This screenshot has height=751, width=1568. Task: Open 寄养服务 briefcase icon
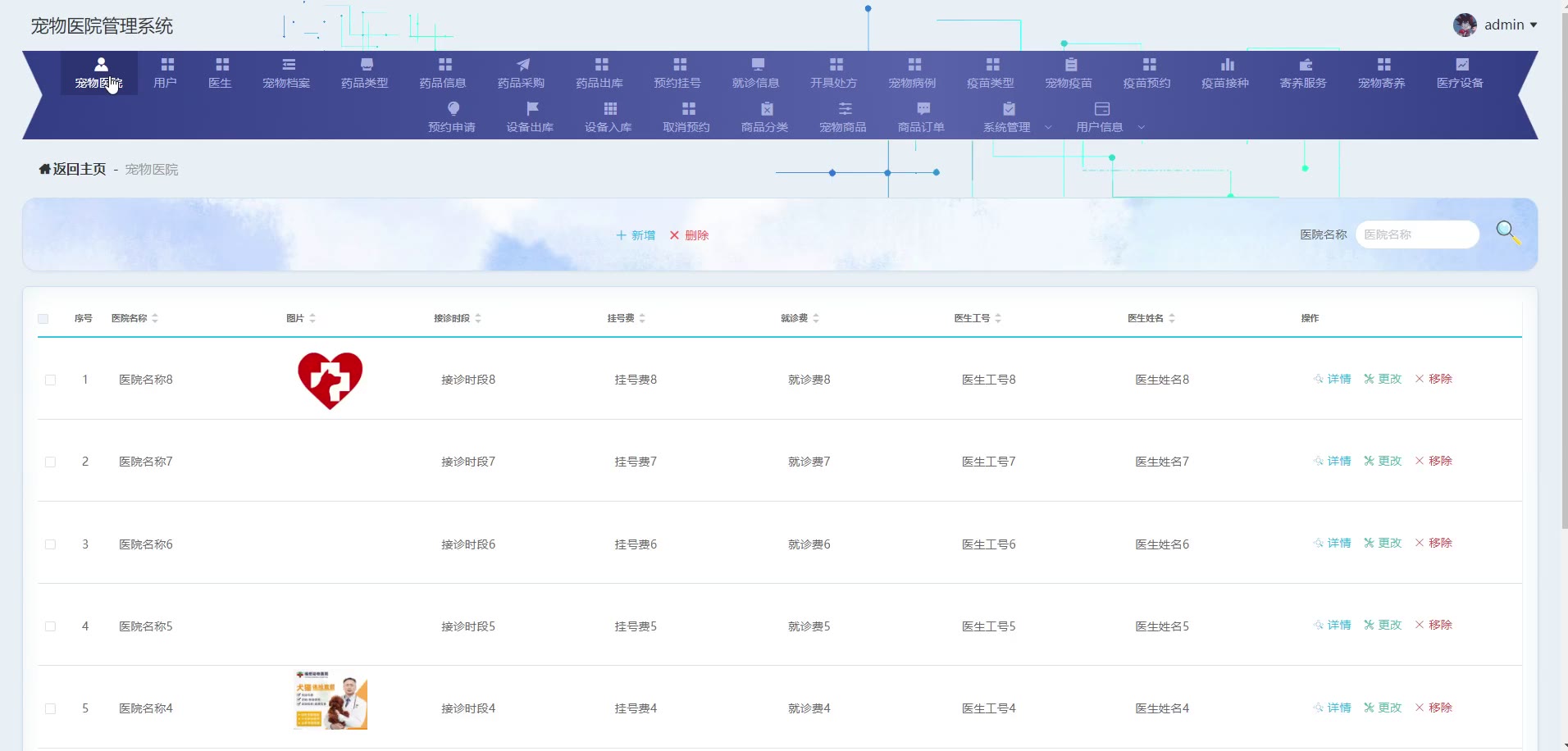[x=1305, y=65]
